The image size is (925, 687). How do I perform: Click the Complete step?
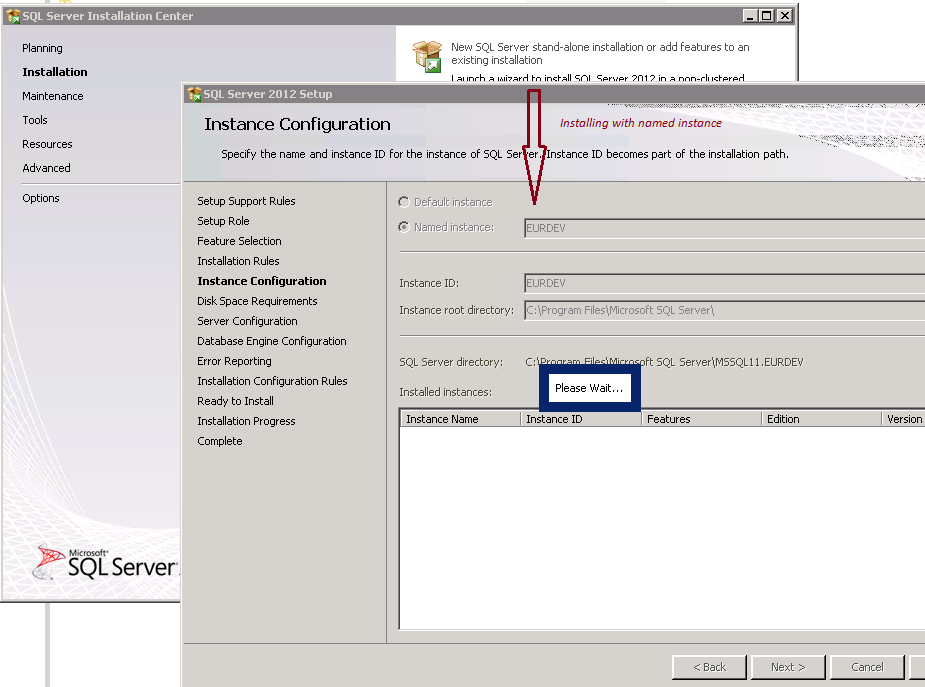219,442
